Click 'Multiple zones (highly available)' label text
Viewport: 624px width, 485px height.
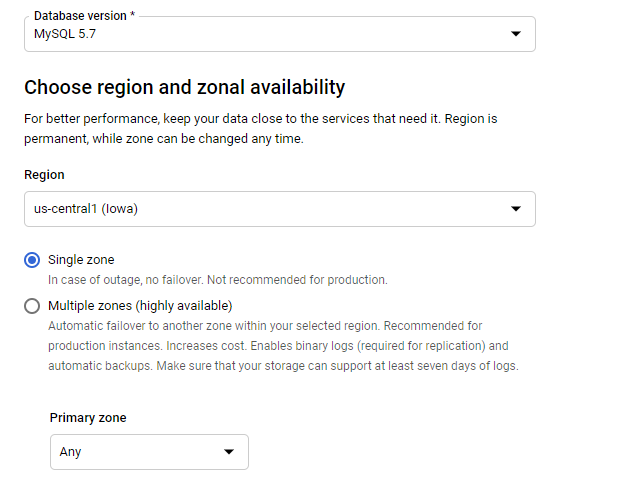coord(140,306)
